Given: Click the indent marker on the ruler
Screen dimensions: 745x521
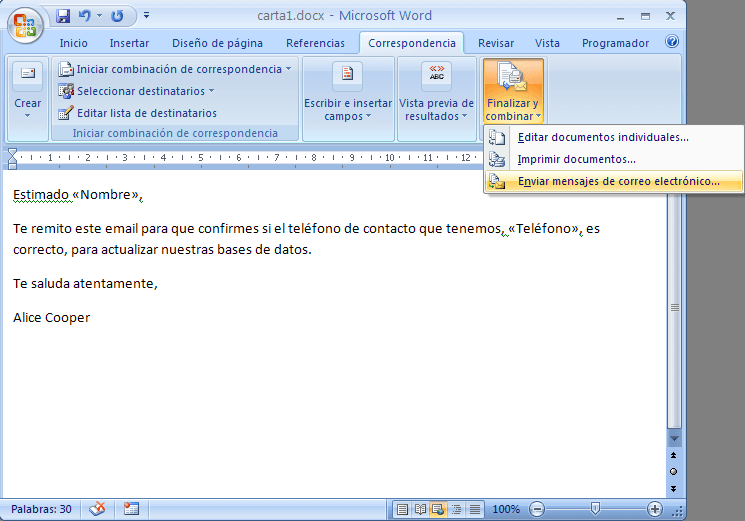Looking at the screenshot, I should point(12,159).
